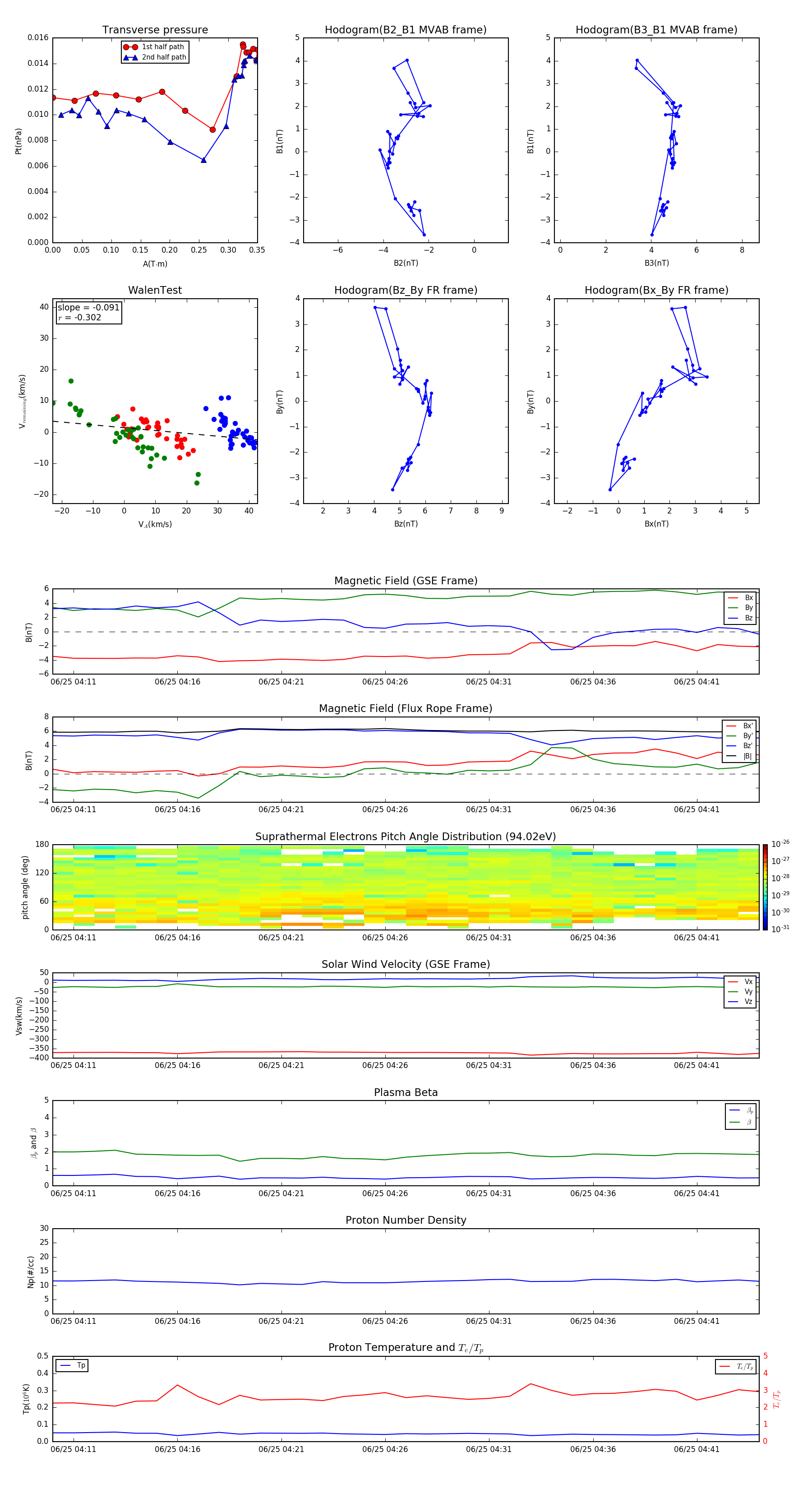The height and width of the screenshot is (1489, 812).
Task: Click the 'By' legend entry in GSE magnetic field
Action: point(740,607)
